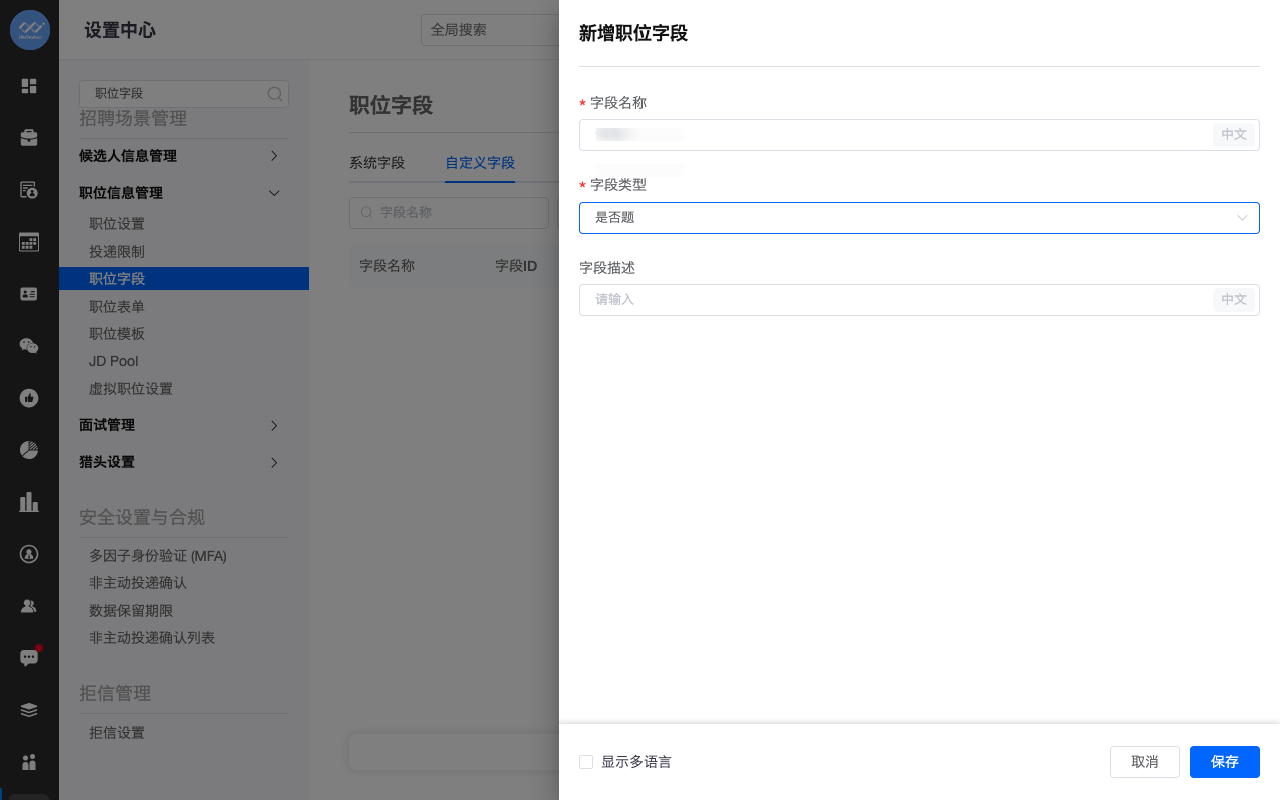Open 多因子身份验证 (MFA) setting
Screen dimensions: 1280x800
[x=158, y=556]
